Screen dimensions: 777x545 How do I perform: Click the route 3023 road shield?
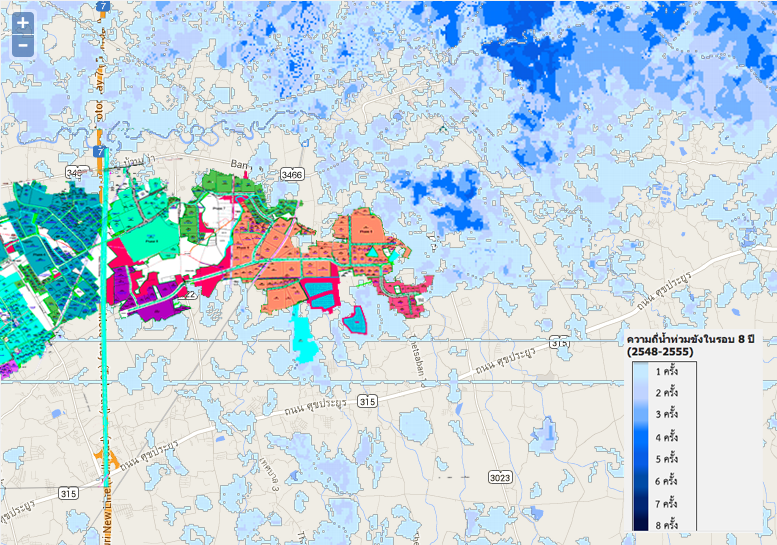[x=500, y=478]
